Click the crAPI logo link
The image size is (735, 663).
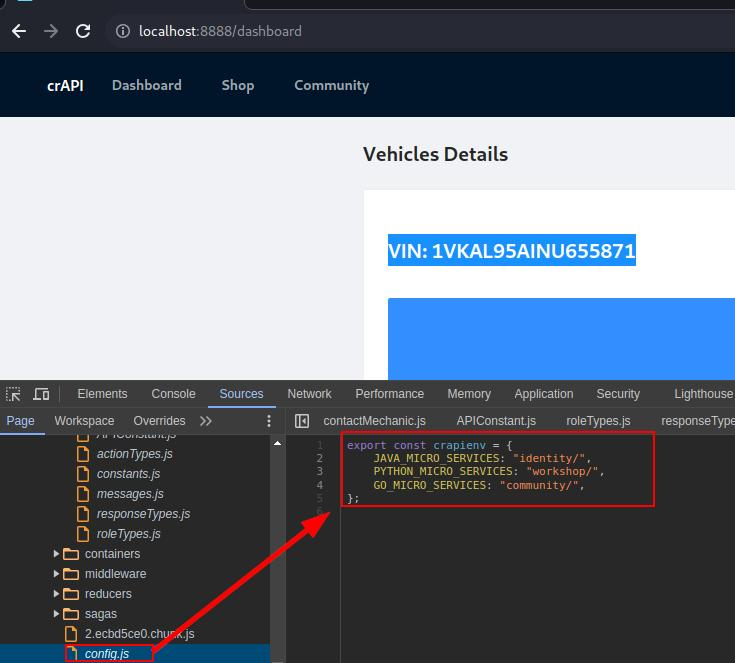pos(65,85)
